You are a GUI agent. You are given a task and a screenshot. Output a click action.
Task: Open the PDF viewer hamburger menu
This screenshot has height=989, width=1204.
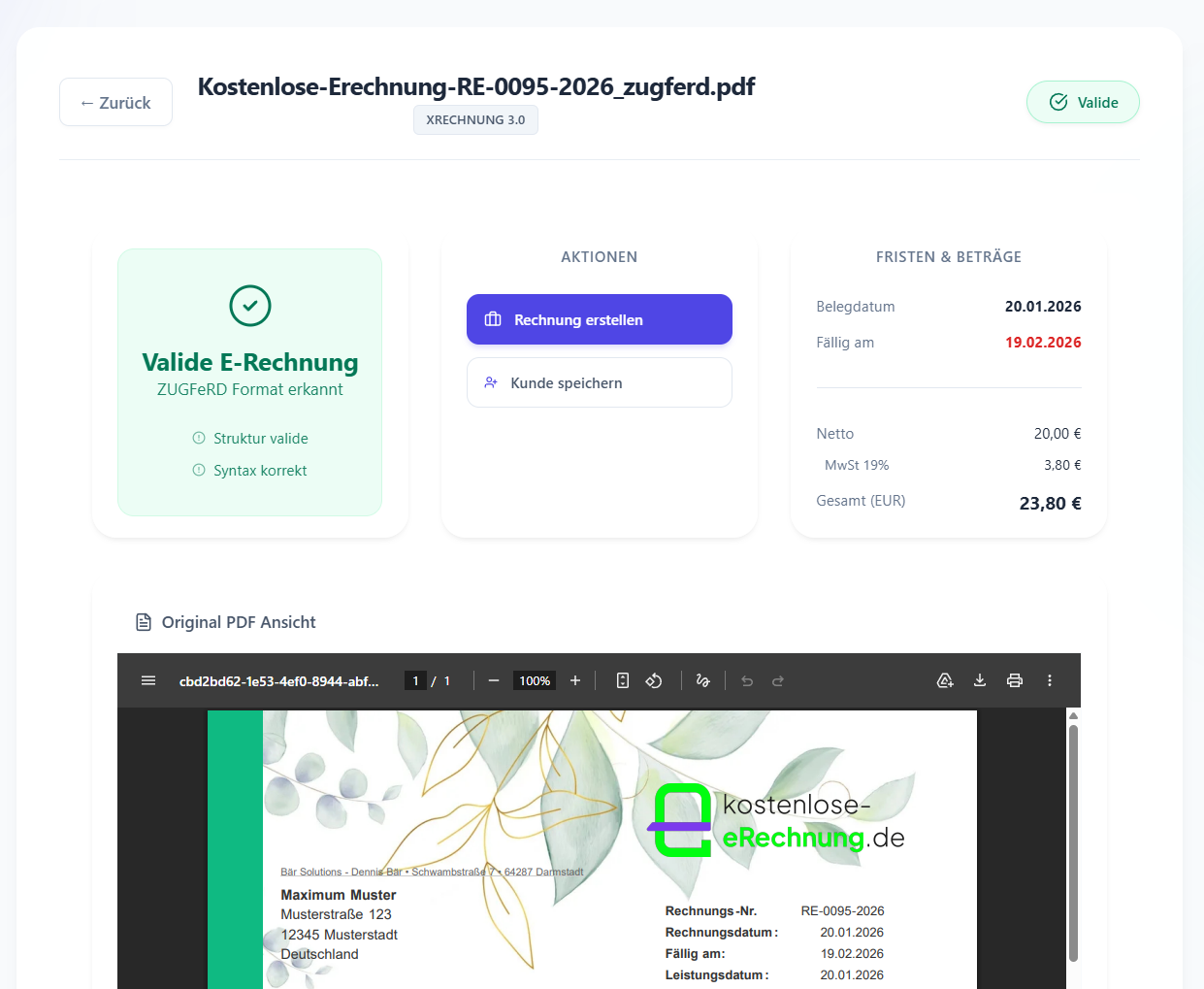click(148, 680)
